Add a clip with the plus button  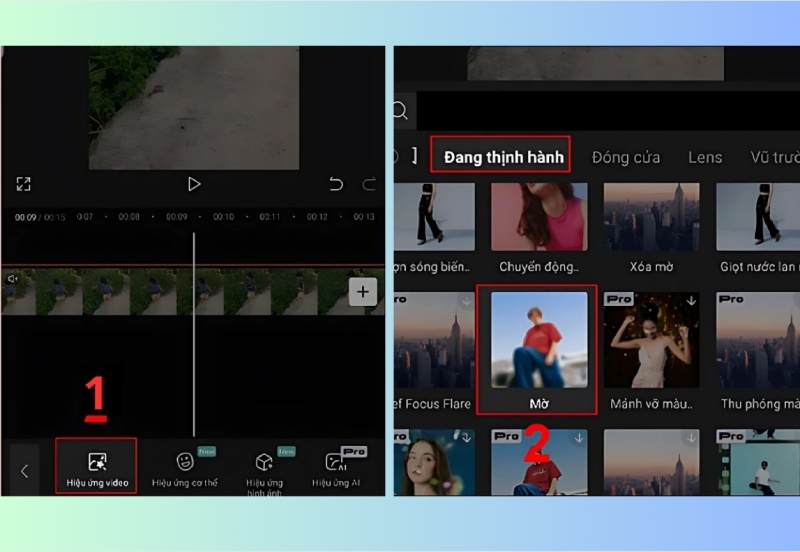point(362,292)
